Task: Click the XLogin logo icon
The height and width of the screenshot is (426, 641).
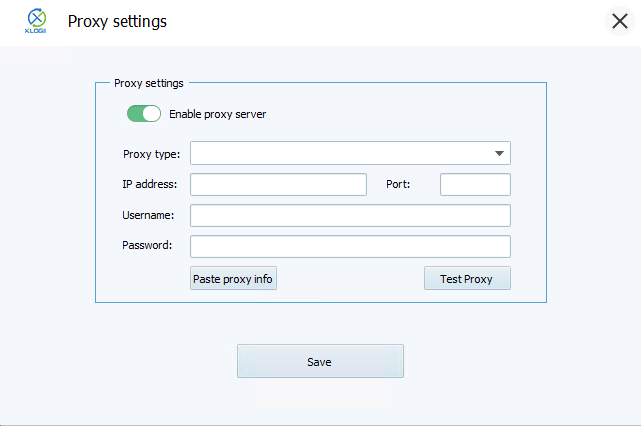Action: (x=36, y=21)
